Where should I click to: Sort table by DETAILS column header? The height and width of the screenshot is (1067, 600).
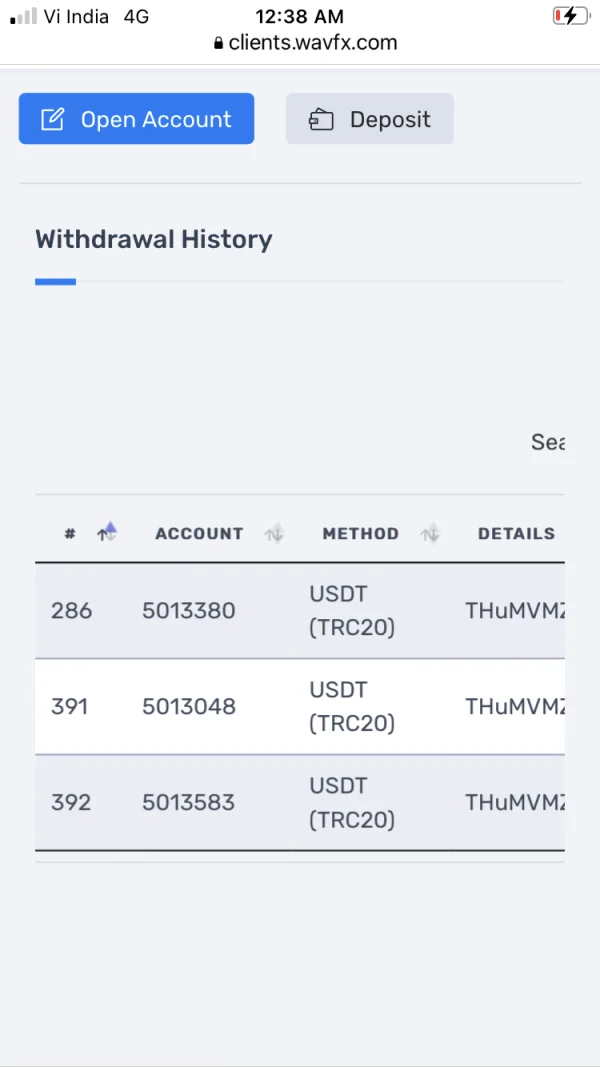516,534
